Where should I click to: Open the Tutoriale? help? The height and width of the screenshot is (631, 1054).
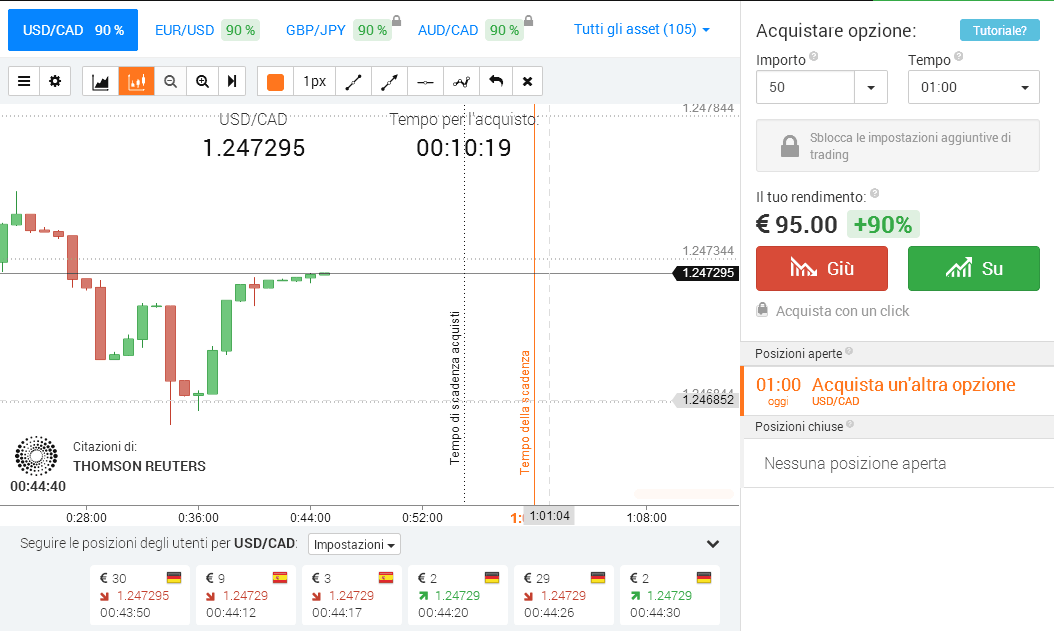point(1000,30)
